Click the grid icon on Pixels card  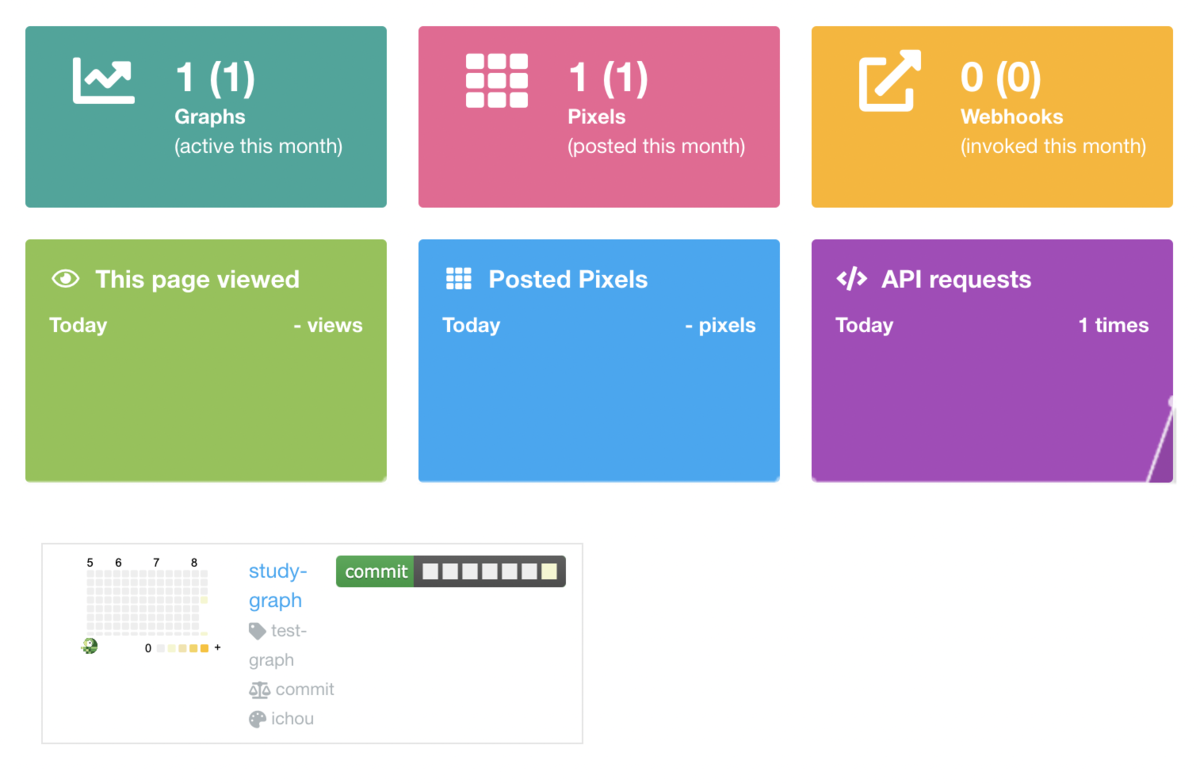pyautogui.click(x=497, y=81)
